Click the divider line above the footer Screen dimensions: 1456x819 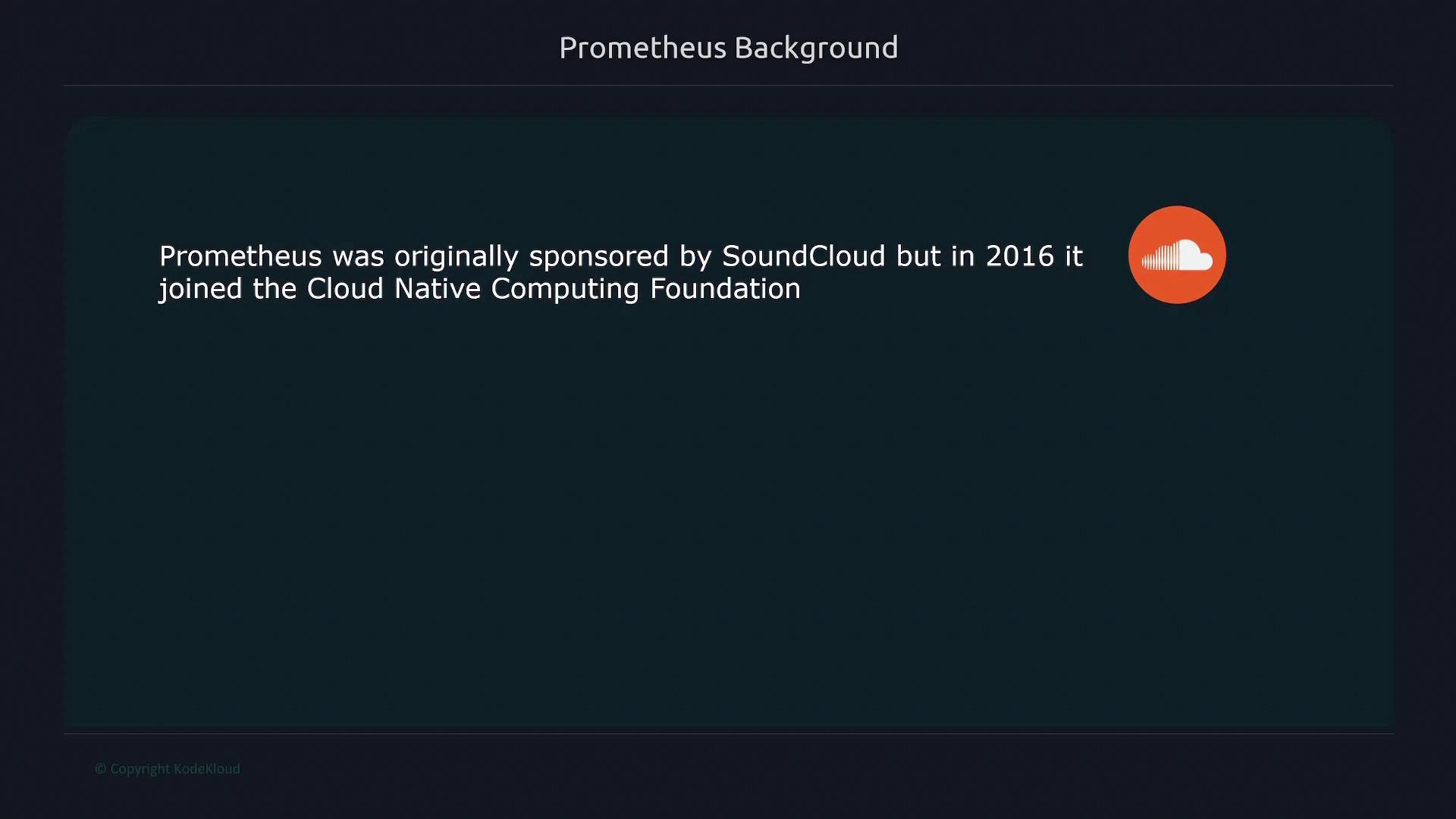(728, 733)
